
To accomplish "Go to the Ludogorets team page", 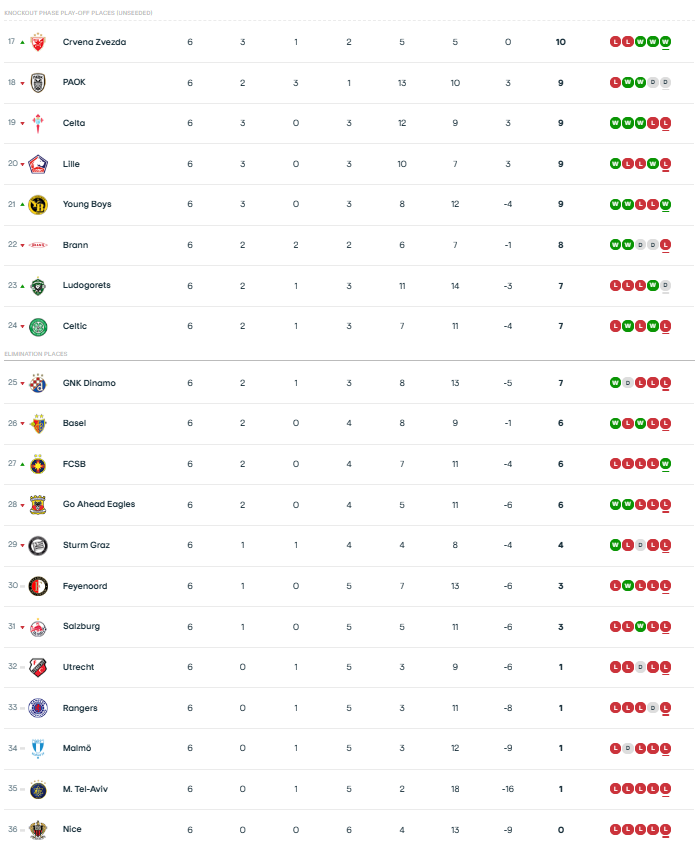I will [x=86, y=285].
